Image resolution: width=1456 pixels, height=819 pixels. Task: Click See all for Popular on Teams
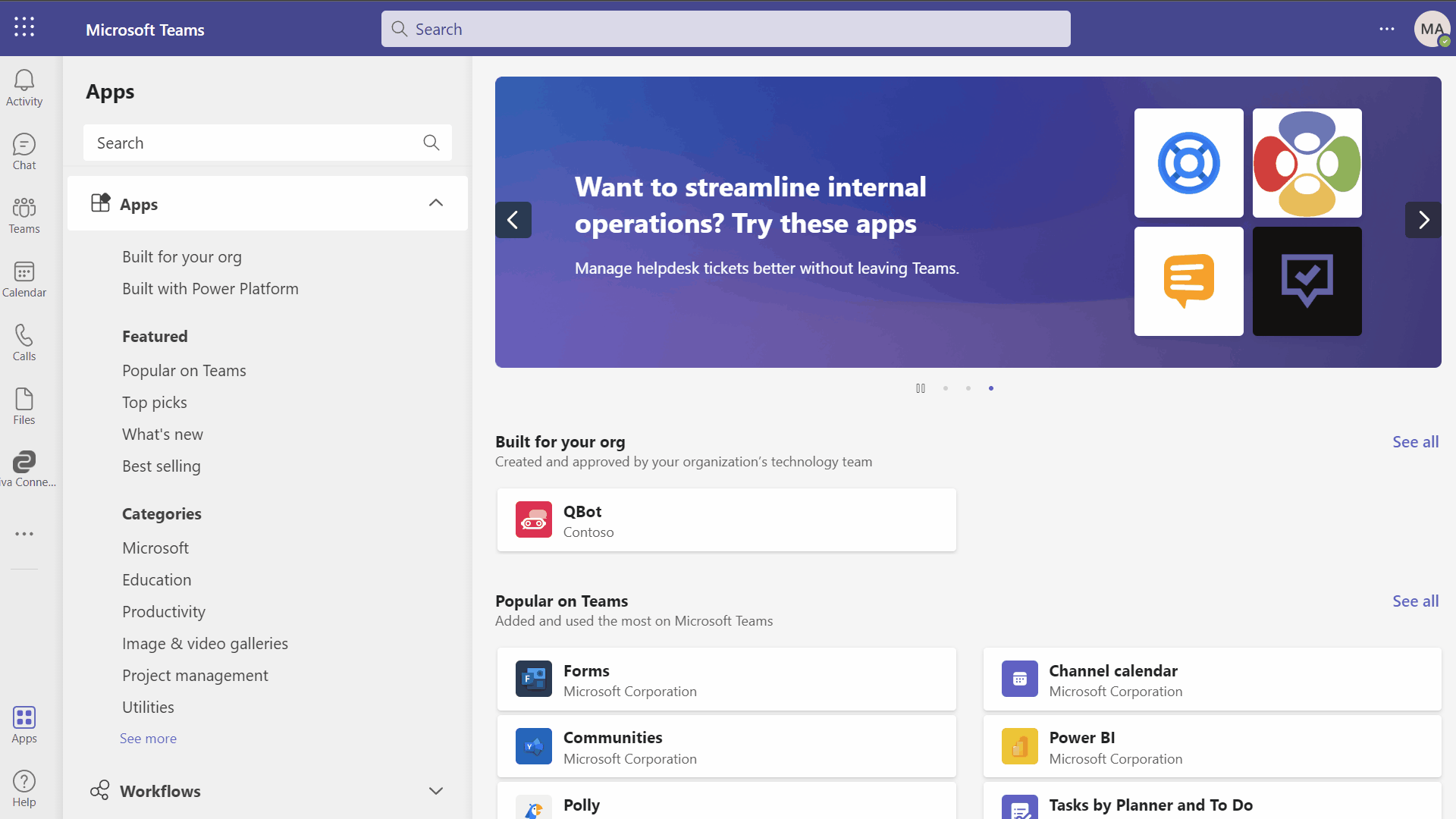[1416, 600]
